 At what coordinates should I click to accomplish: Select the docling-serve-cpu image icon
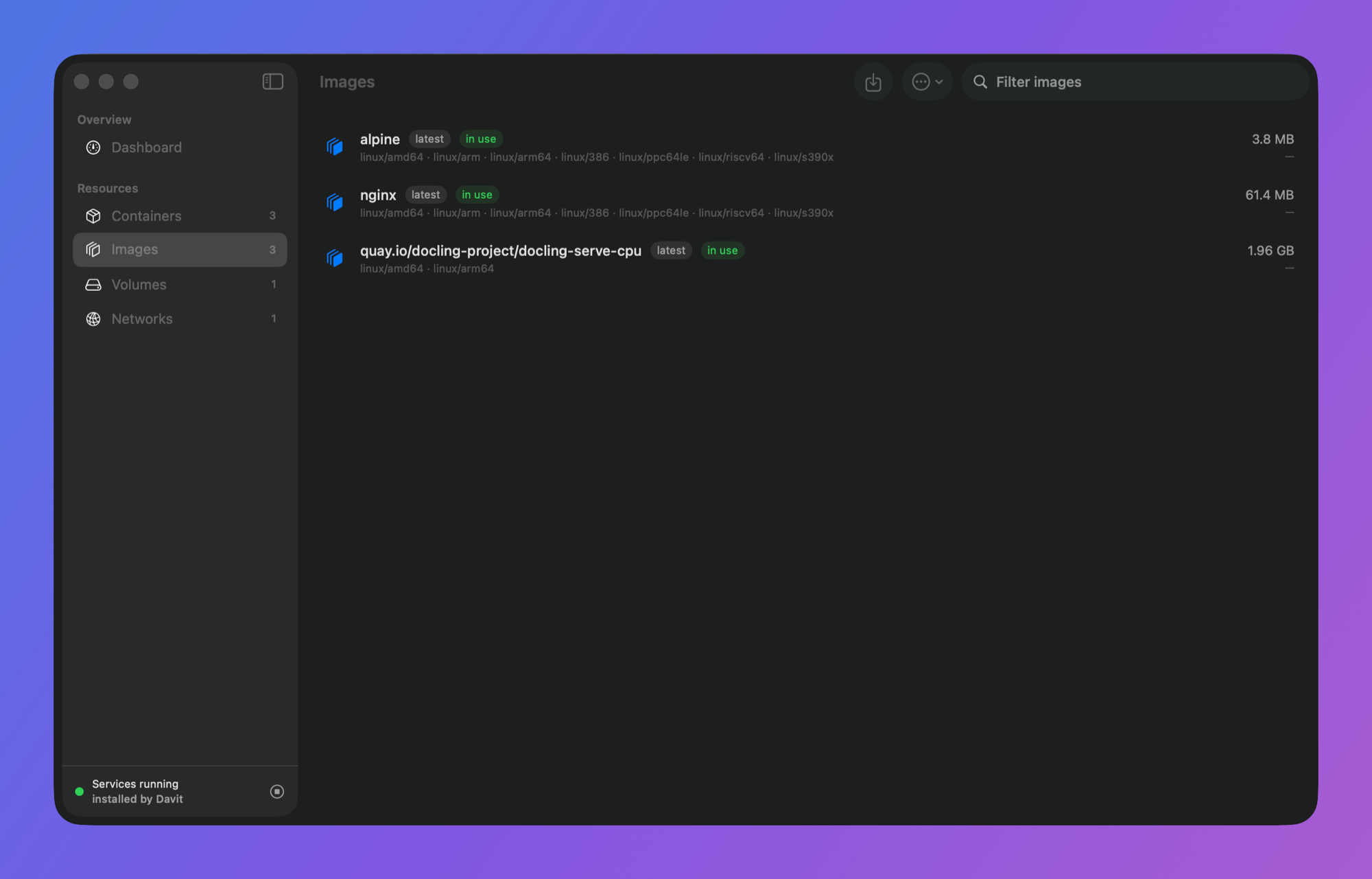335,257
